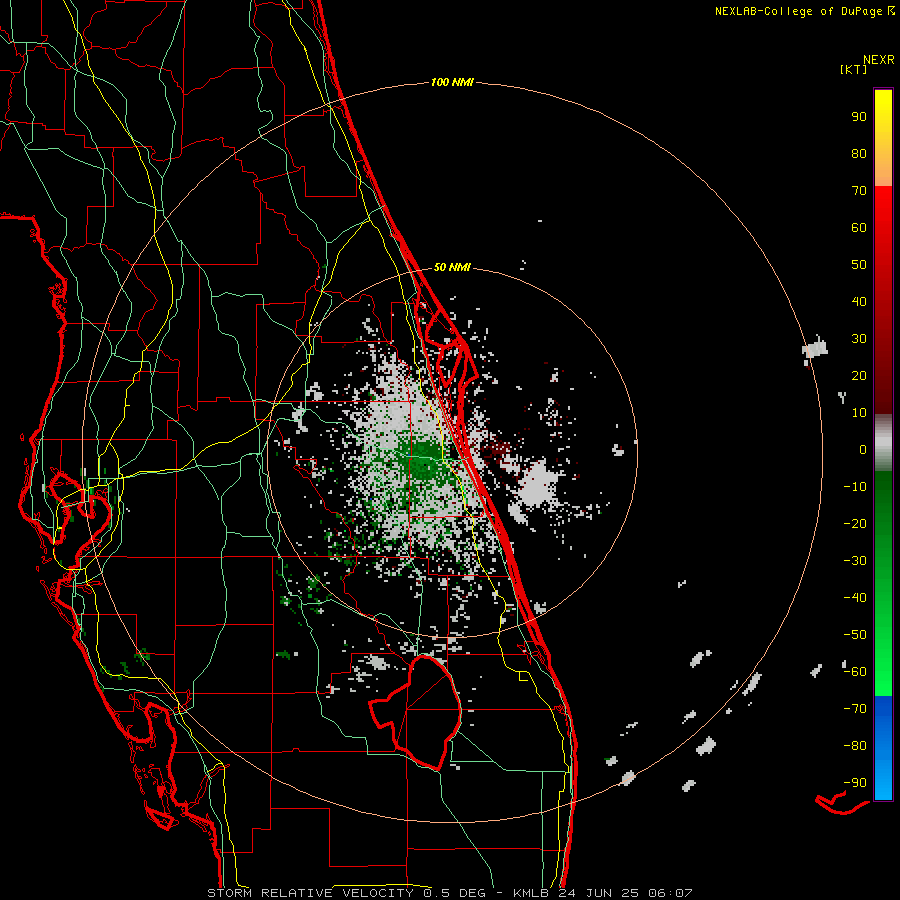Click the -40 value on the velocity scale
The width and height of the screenshot is (900, 900).
point(855,598)
